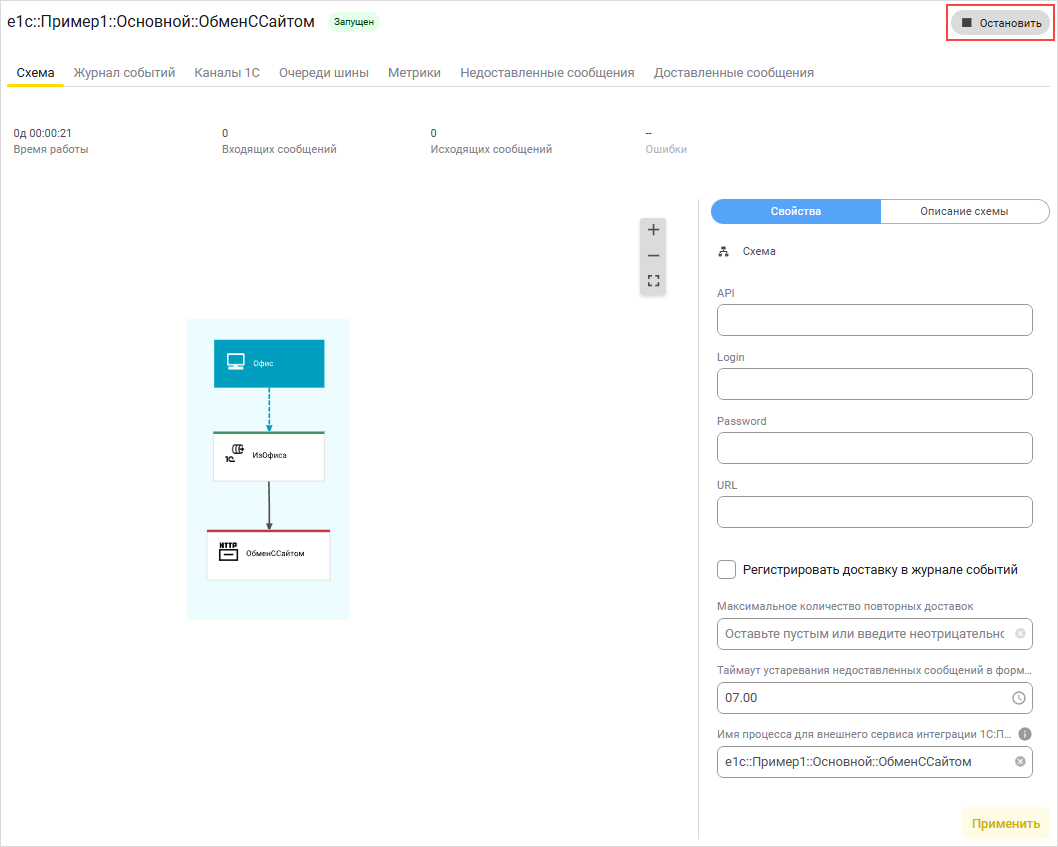Open the Журнал событий tab
Viewport: 1058px width, 847px height.
tap(124, 73)
